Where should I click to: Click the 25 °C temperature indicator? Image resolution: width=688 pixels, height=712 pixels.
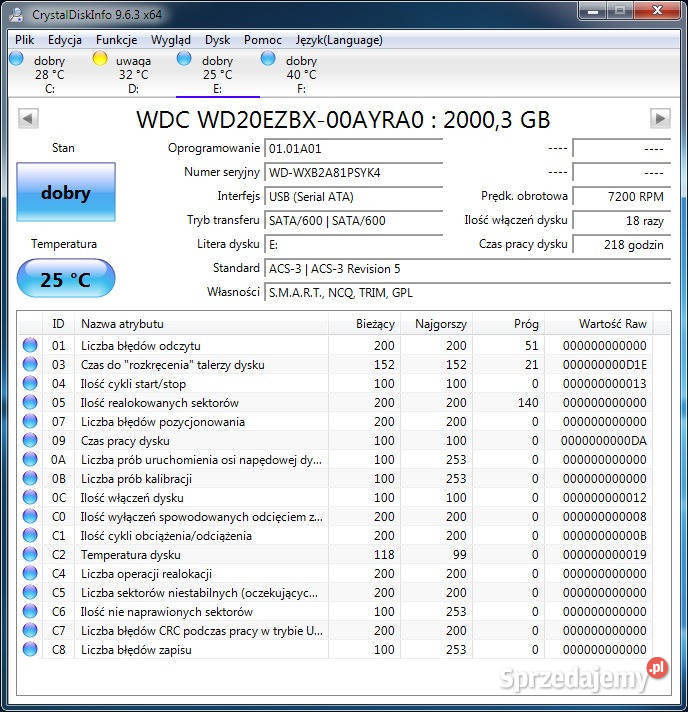(66, 279)
